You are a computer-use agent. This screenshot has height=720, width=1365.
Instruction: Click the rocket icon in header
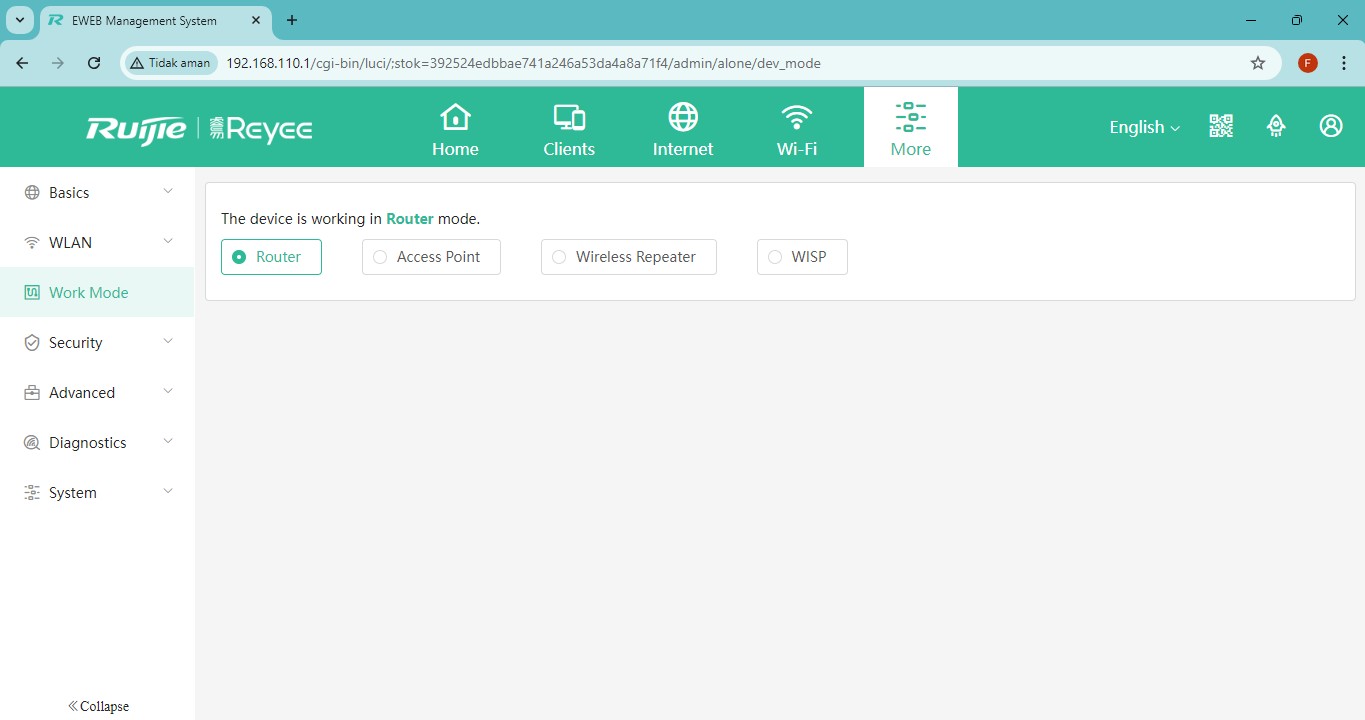pos(1276,126)
